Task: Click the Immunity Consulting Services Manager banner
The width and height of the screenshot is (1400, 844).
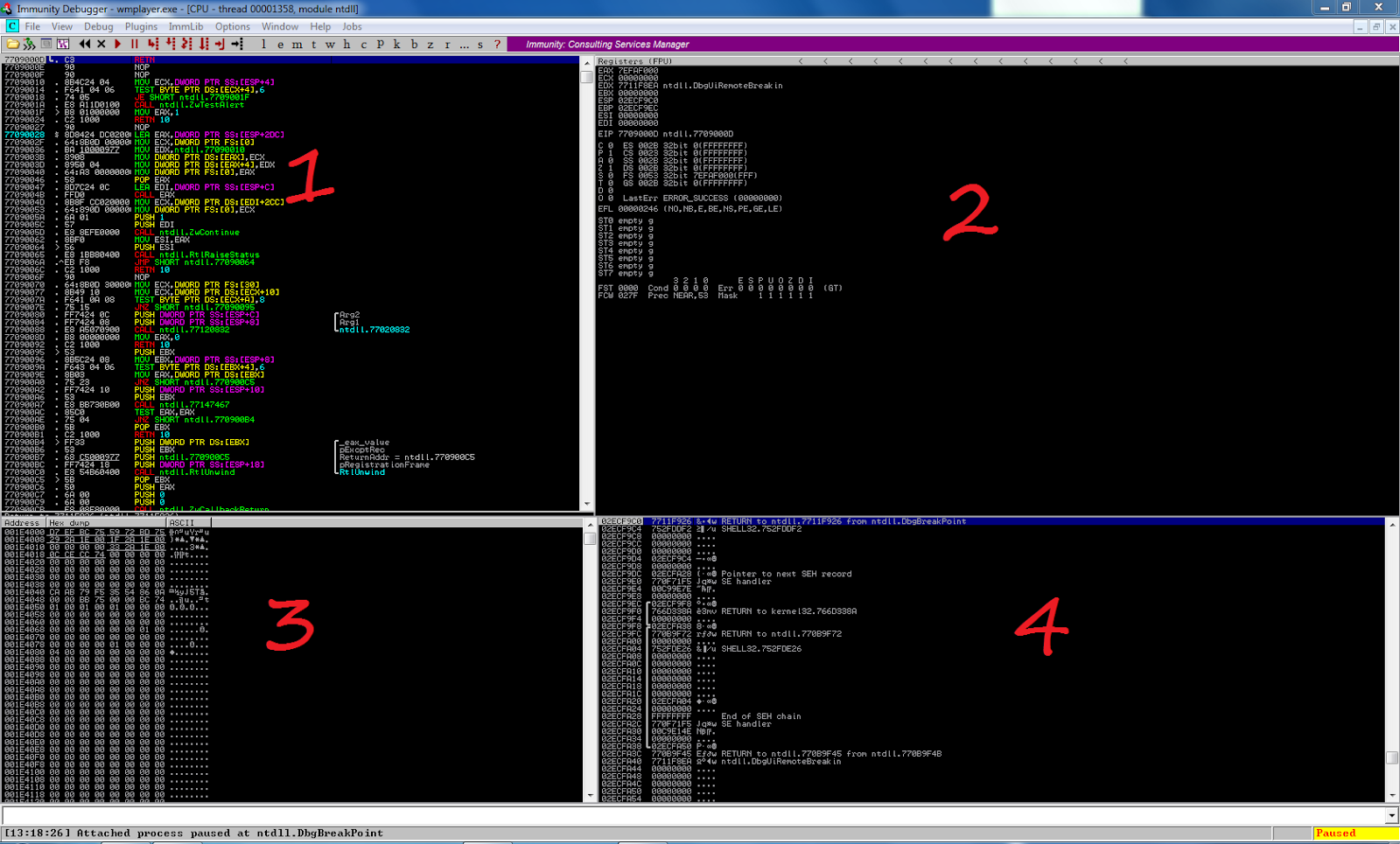Action: pyautogui.click(x=604, y=43)
